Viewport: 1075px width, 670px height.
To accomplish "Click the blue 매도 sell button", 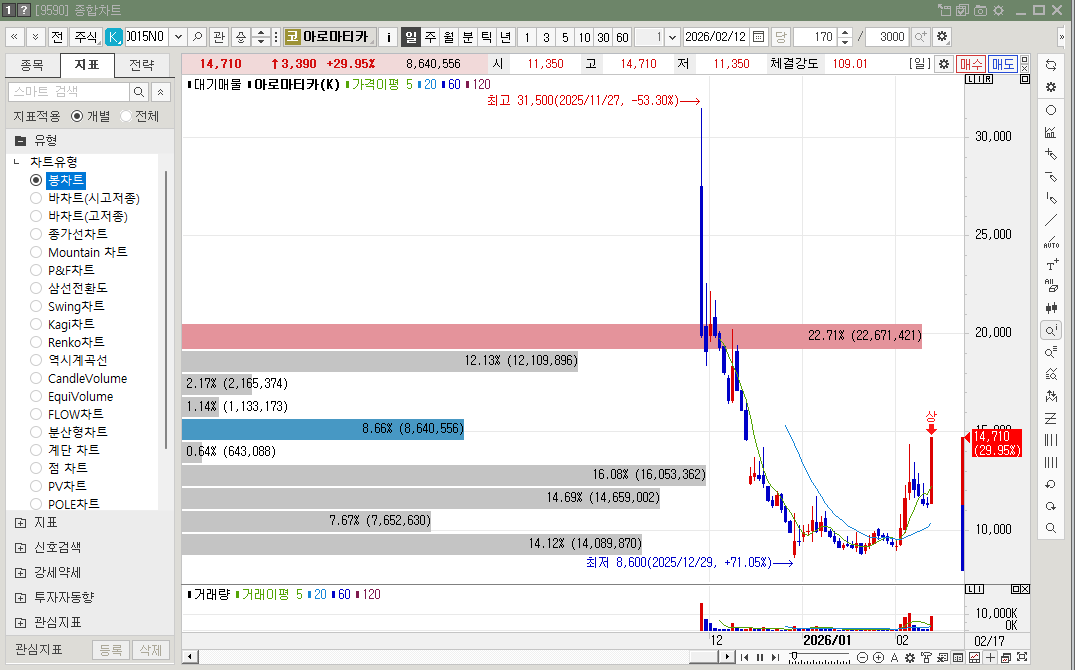I will [1003, 64].
